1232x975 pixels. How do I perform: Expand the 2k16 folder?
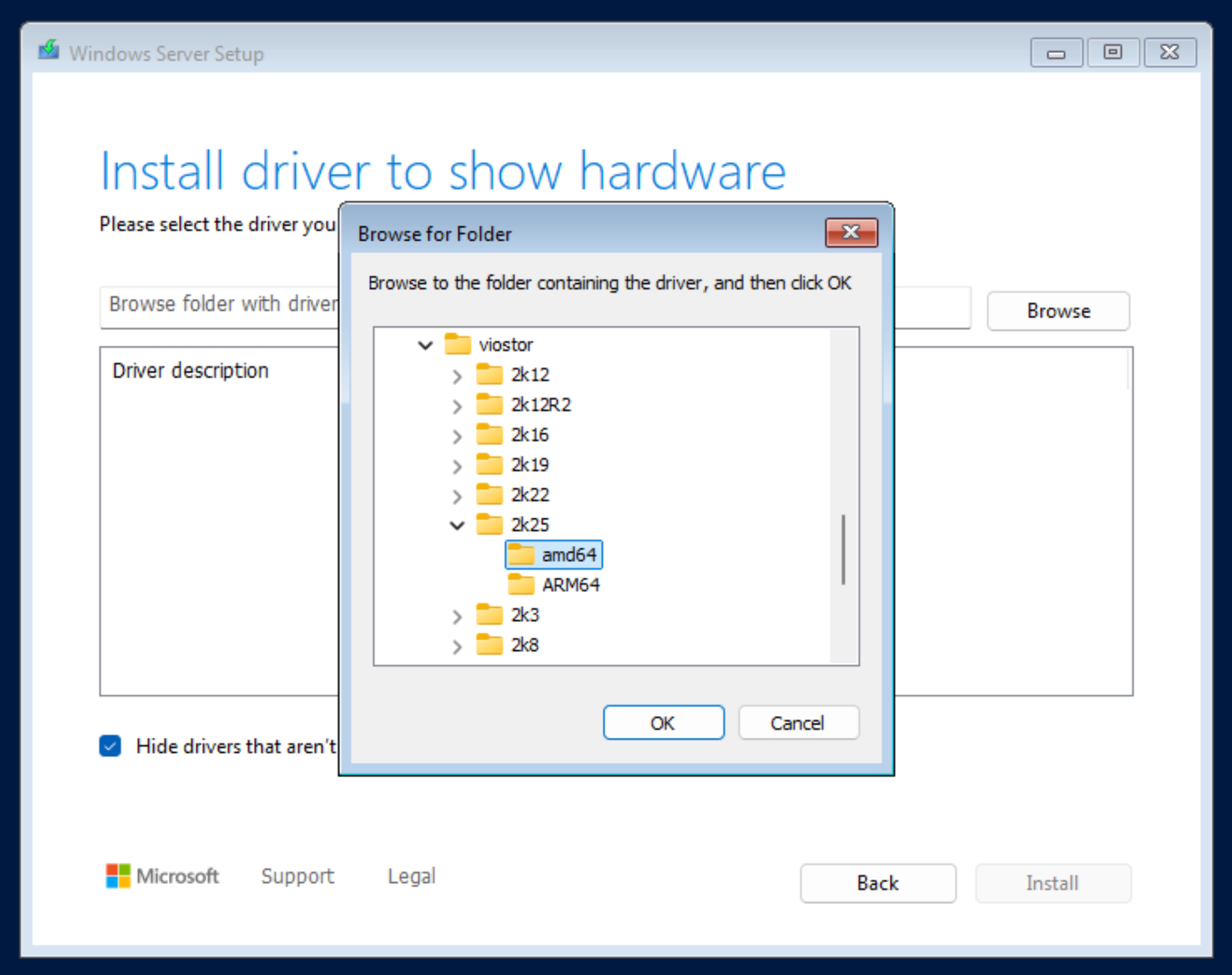click(x=457, y=436)
